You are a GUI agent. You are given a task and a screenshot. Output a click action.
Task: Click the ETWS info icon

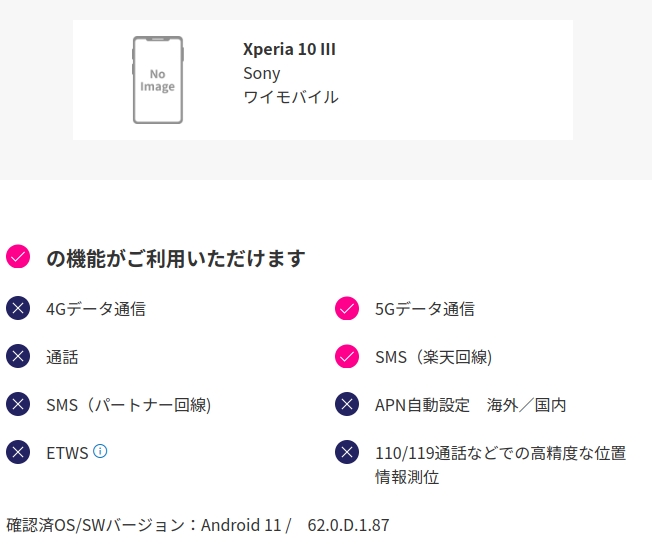[100, 451]
